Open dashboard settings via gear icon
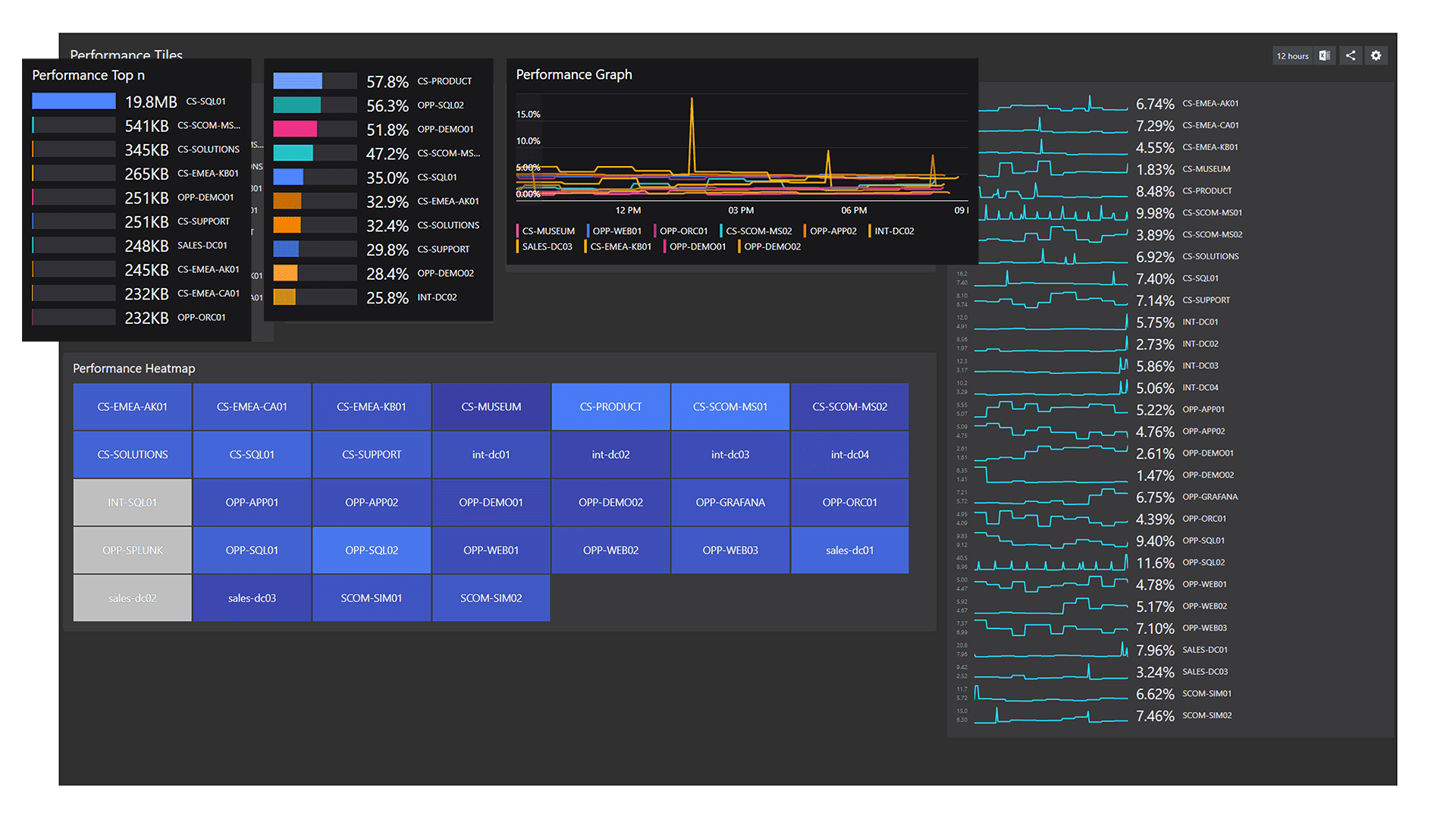This screenshot has width=1456, height=819. 1376,55
